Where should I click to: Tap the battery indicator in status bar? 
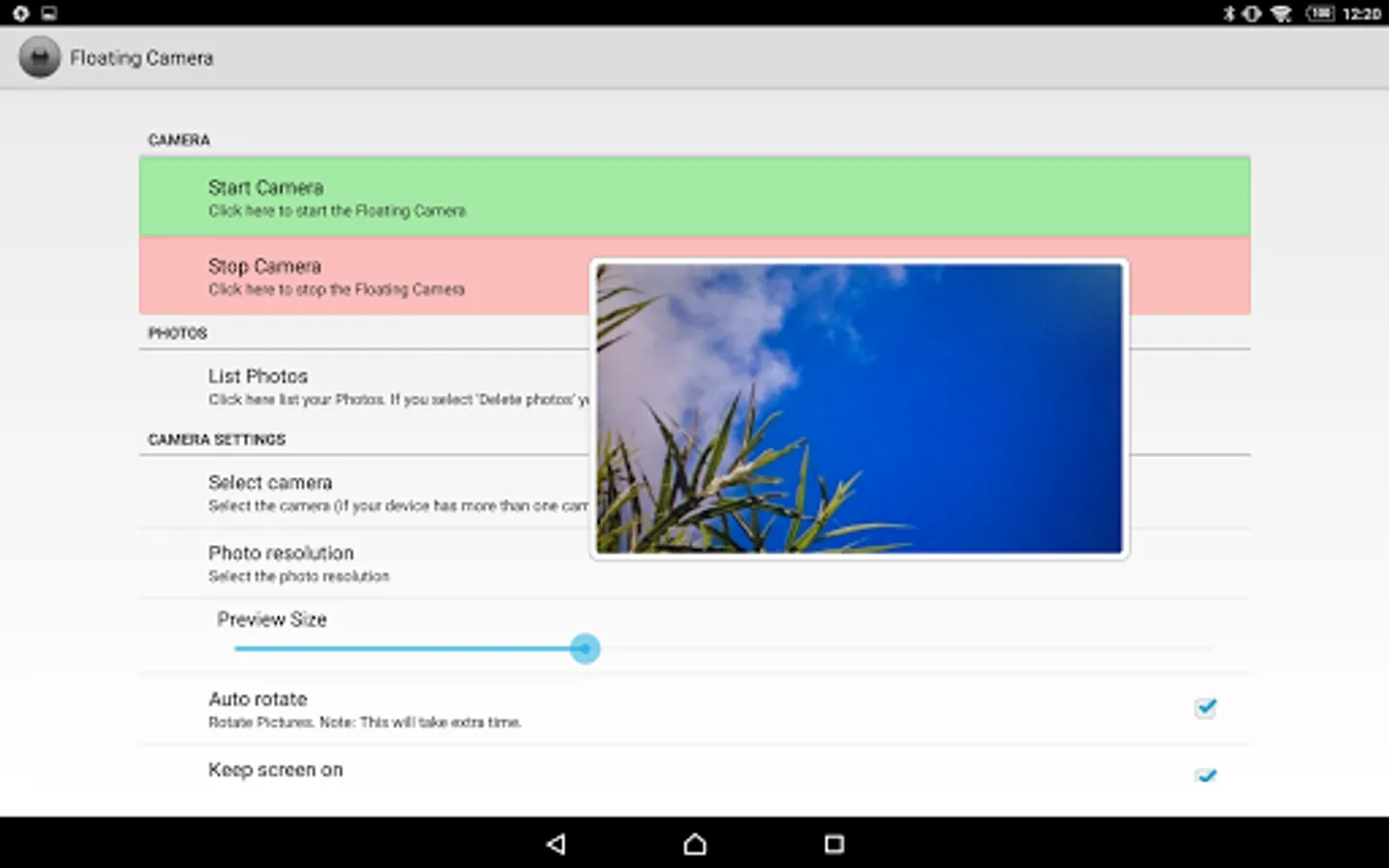[1321, 14]
